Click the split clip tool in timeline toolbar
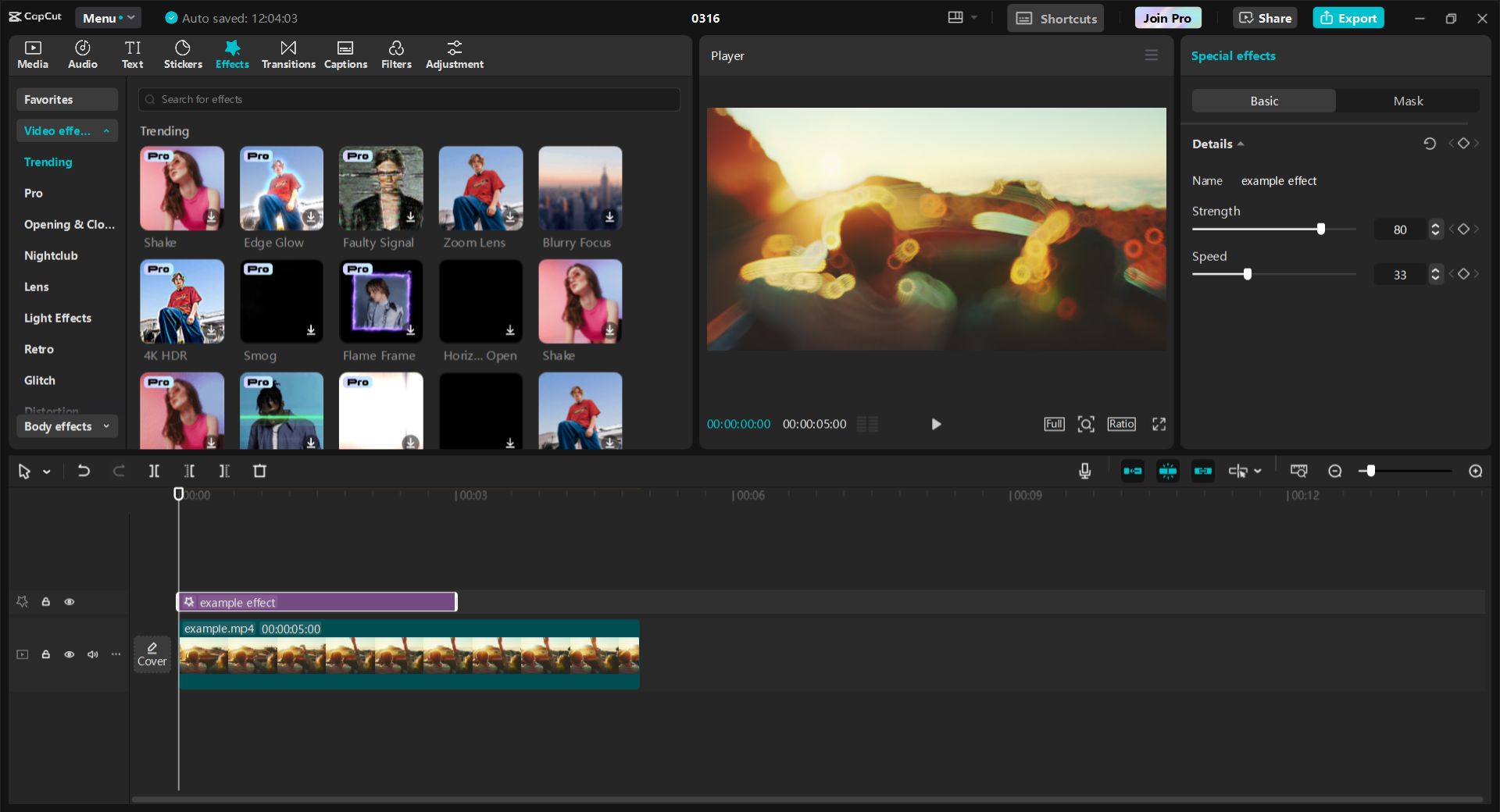1500x812 pixels. point(154,471)
